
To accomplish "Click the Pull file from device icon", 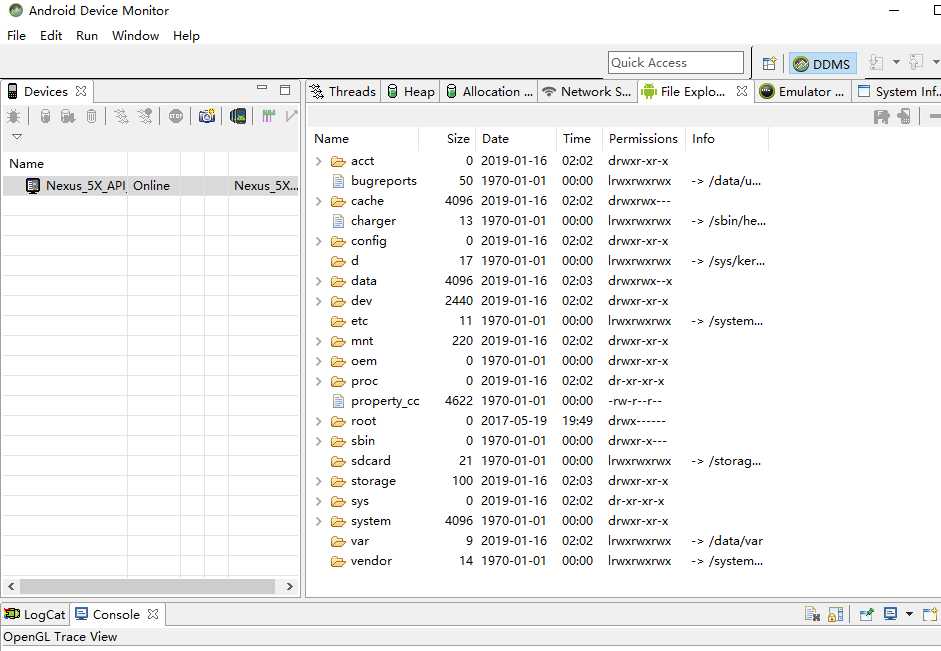I will tap(881, 116).
